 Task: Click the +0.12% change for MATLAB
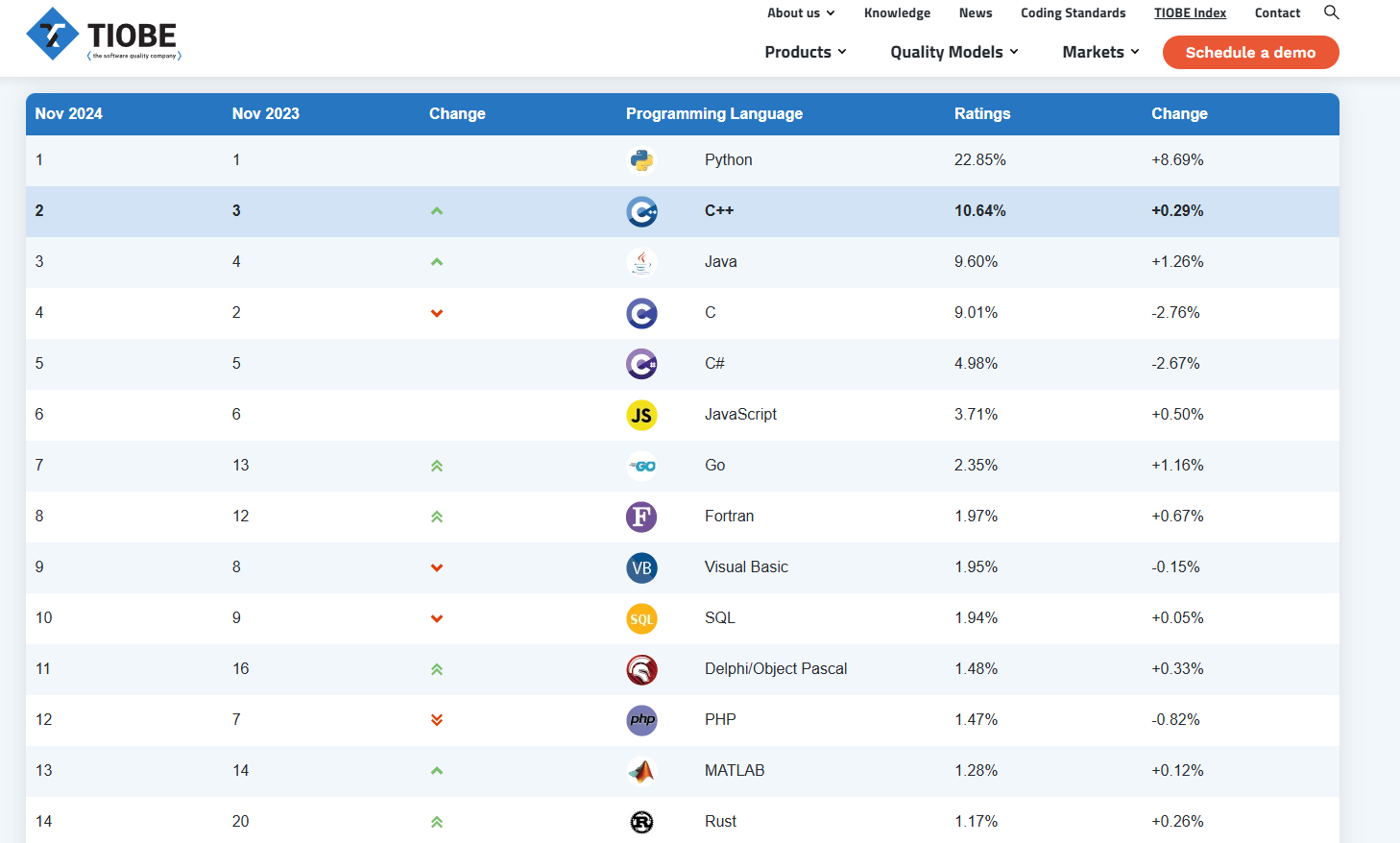pos(1177,771)
